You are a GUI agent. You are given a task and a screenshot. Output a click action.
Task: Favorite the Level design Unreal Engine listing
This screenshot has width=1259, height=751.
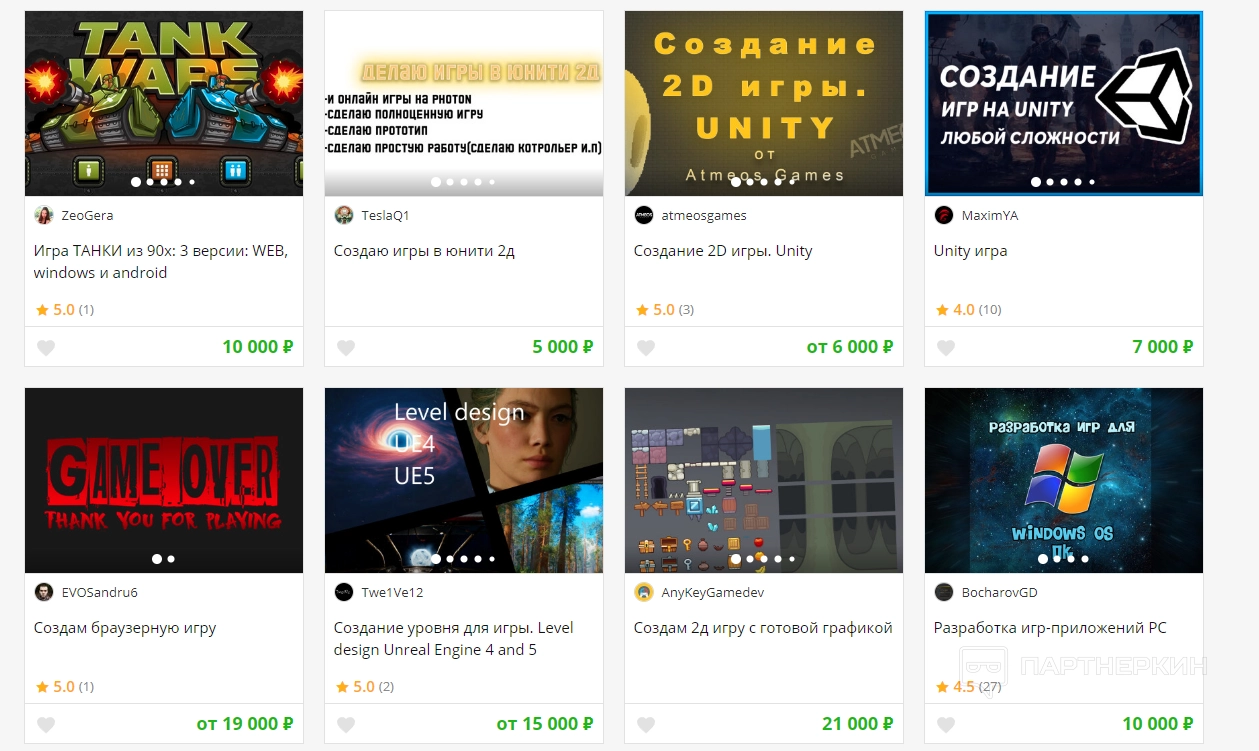tap(346, 725)
